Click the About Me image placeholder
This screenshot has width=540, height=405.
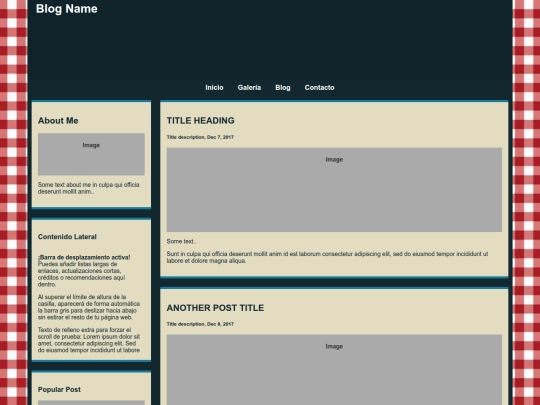91,154
